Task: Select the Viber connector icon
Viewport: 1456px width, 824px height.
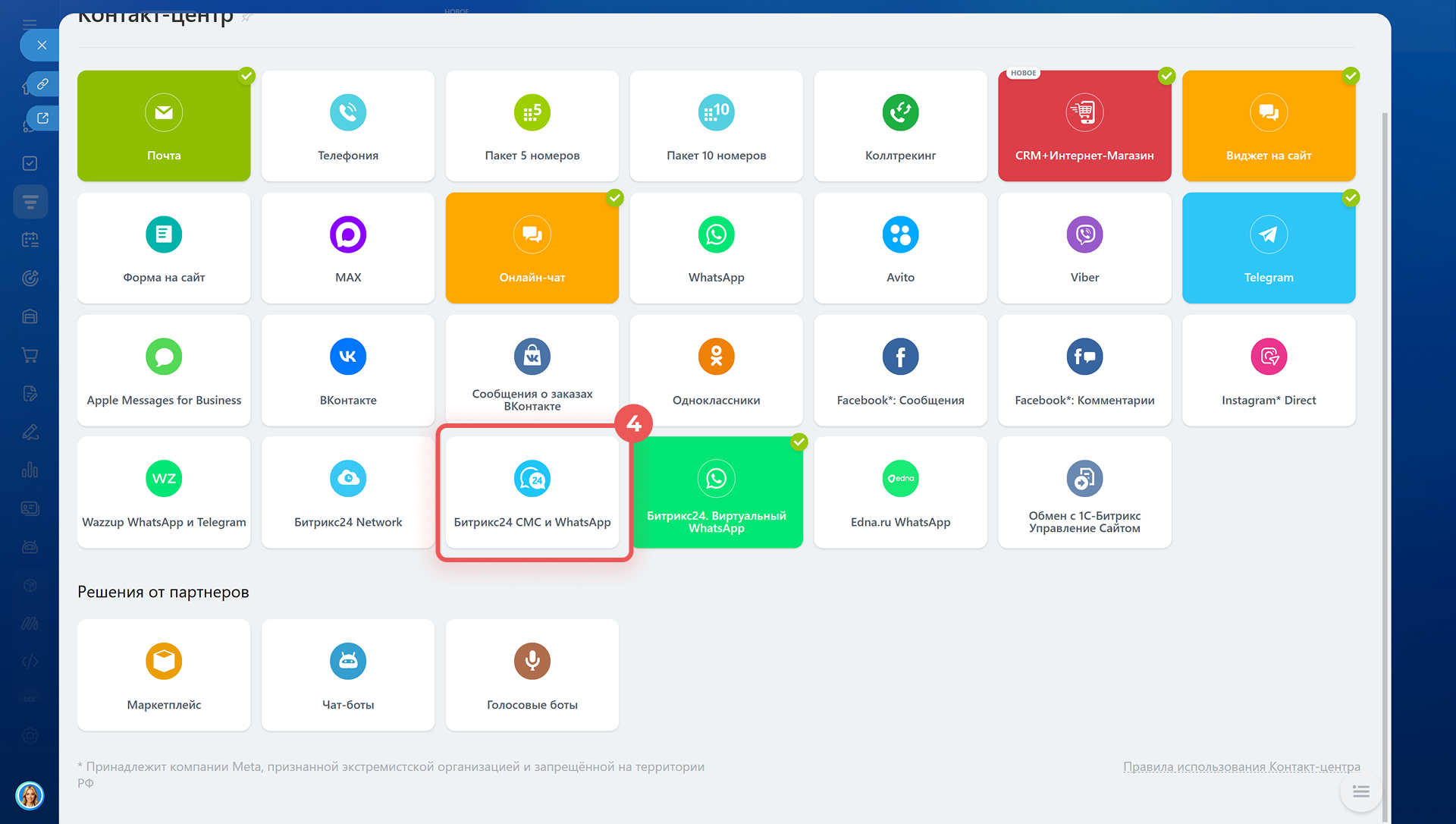Action: [x=1084, y=235]
